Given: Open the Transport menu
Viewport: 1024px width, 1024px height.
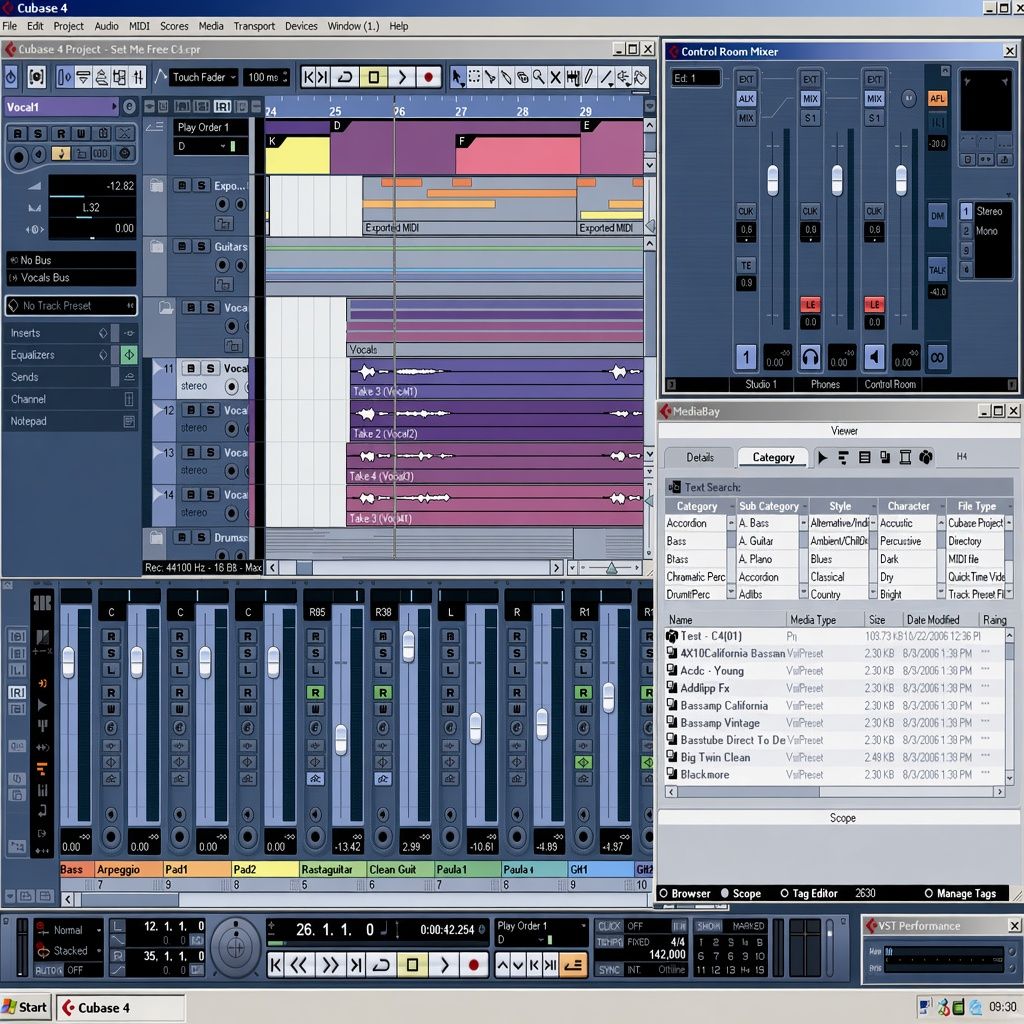Looking at the screenshot, I should click(254, 26).
